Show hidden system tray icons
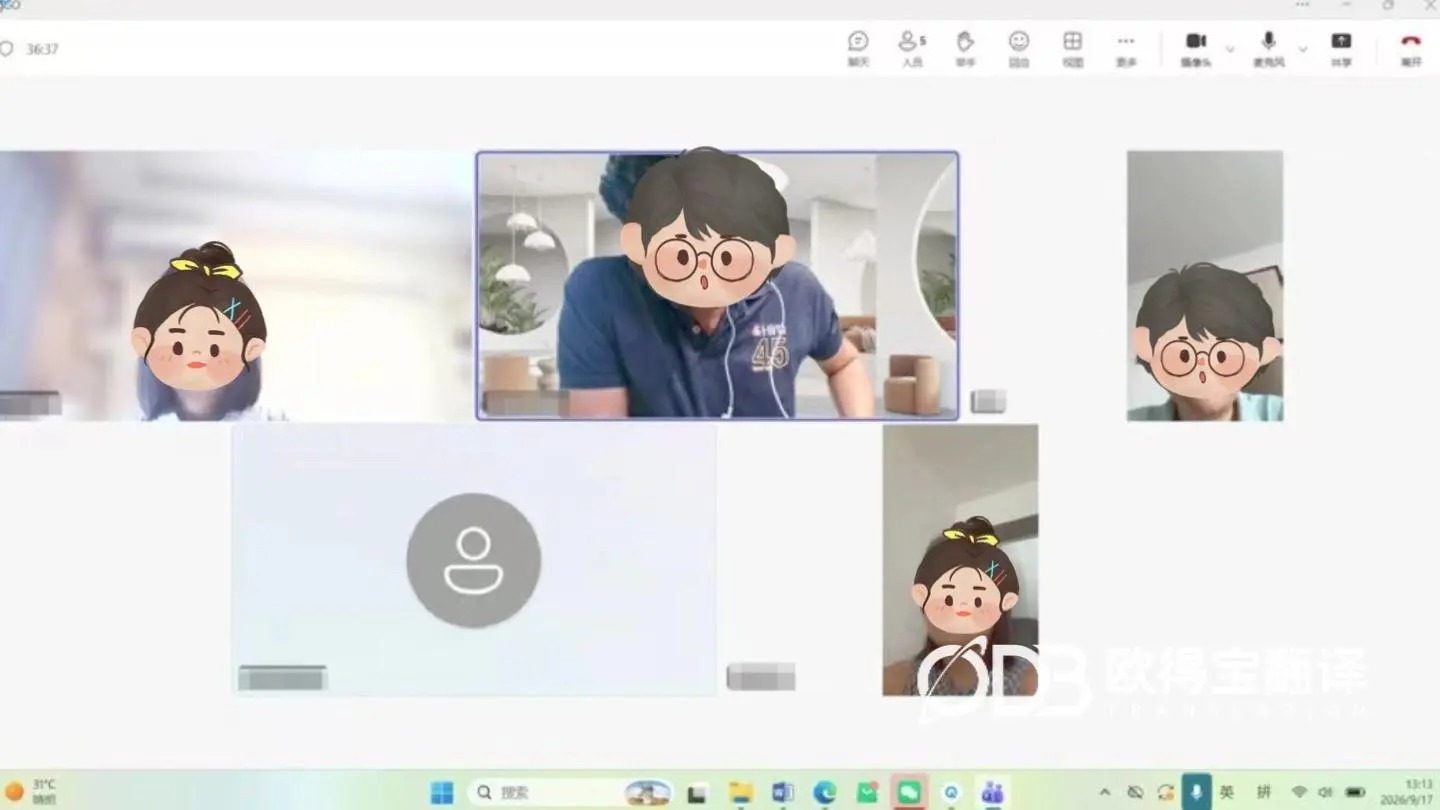This screenshot has height=810, width=1440. 1105,792
